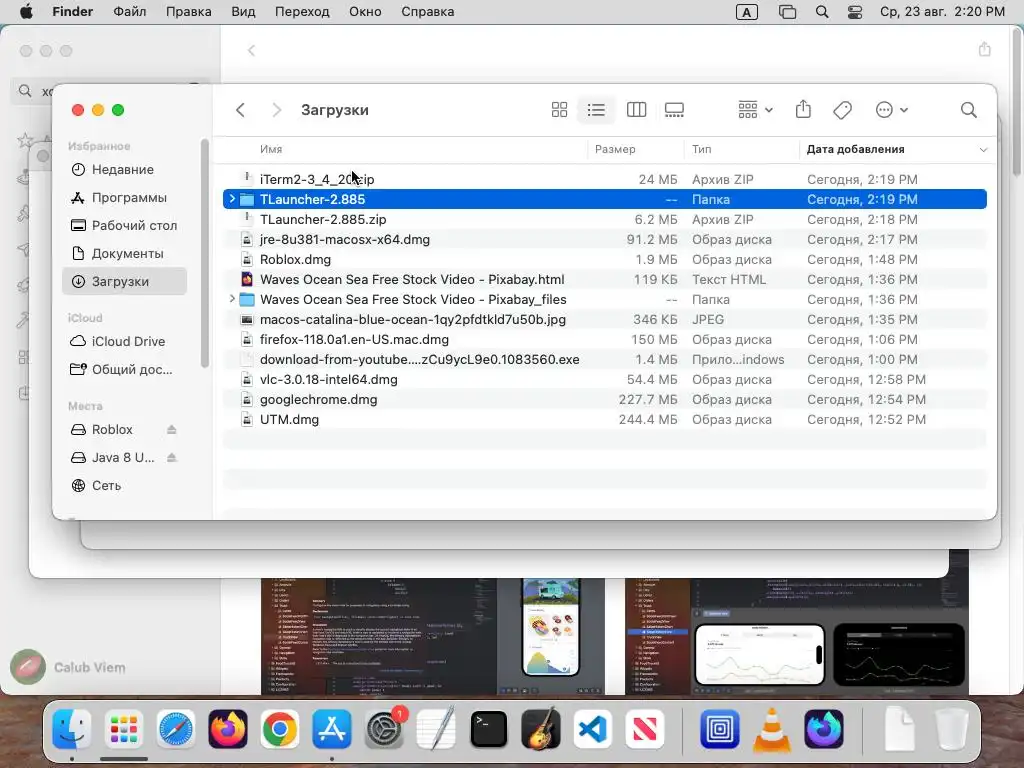Open the tags editor icon
This screenshot has height=768, width=1024.
[x=842, y=110]
